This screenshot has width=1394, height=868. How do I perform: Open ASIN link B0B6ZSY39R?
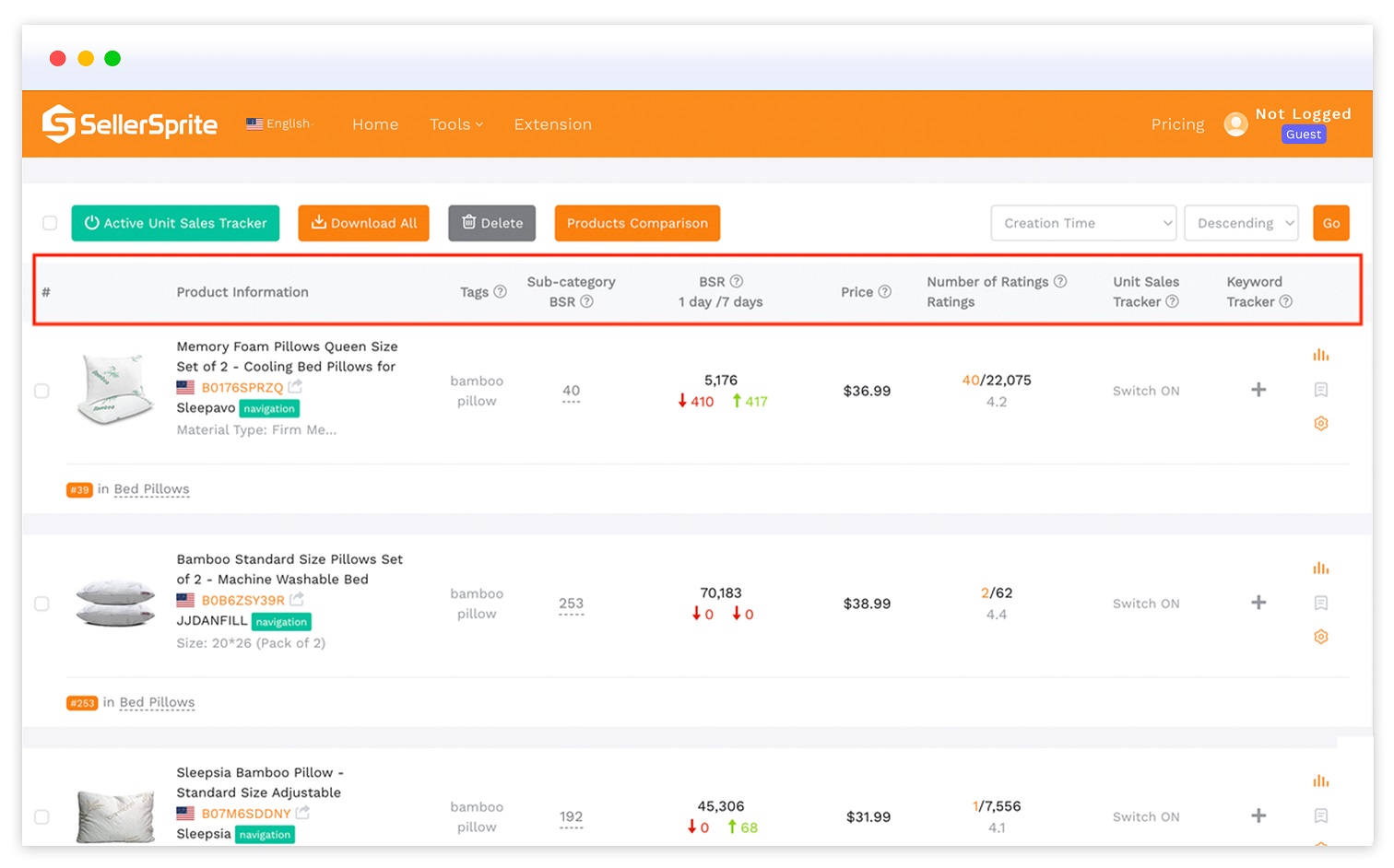[x=243, y=601]
